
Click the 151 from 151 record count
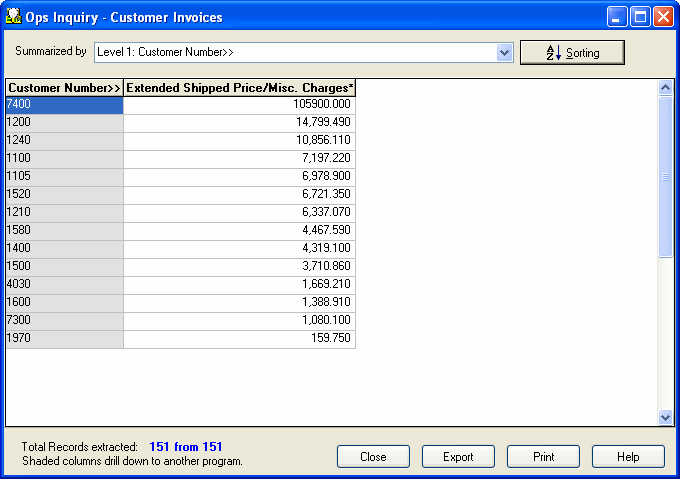[x=186, y=446]
